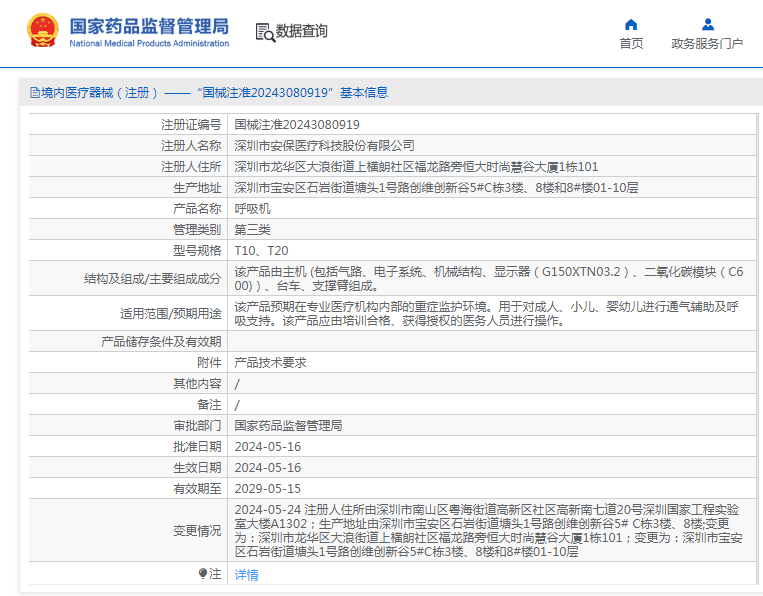Screen dimensions: 763x596
Task: Click the 政务服务门户 person icon
Action: (x=707, y=24)
